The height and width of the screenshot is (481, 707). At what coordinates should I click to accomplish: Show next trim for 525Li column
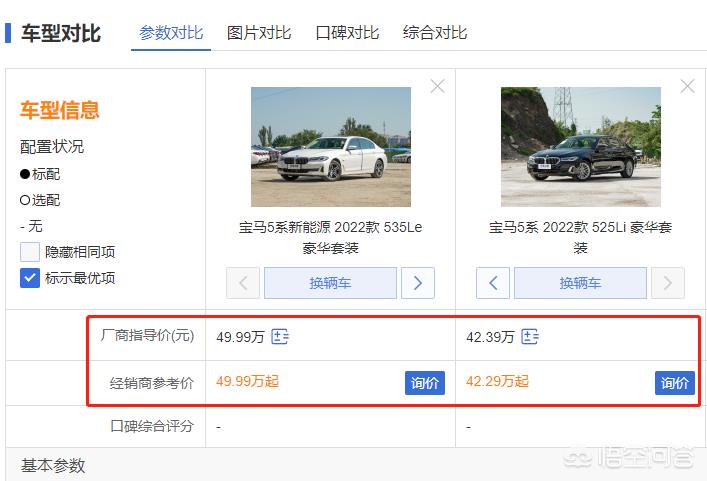click(668, 283)
